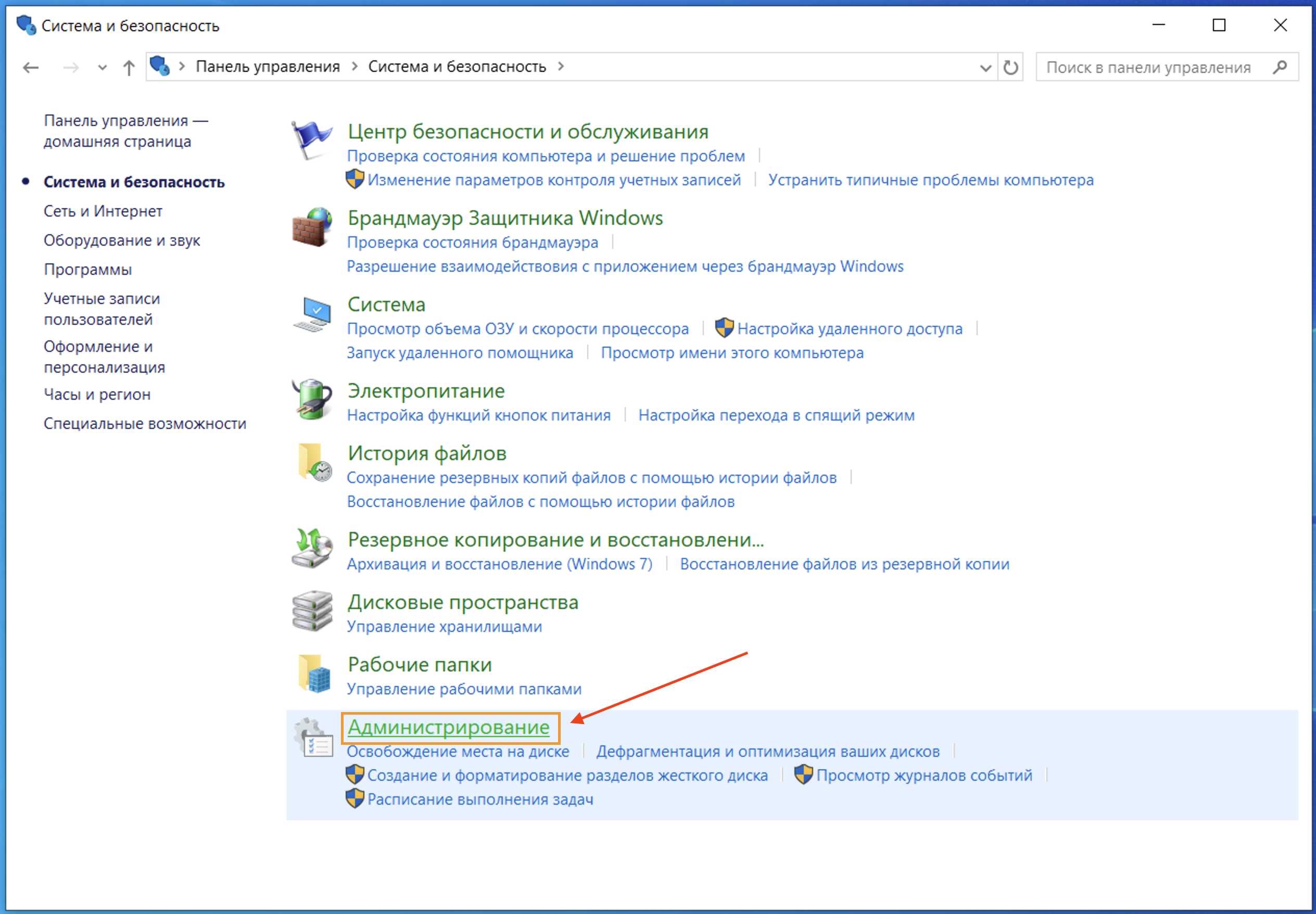Go back with the left arrow button

point(30,68)
